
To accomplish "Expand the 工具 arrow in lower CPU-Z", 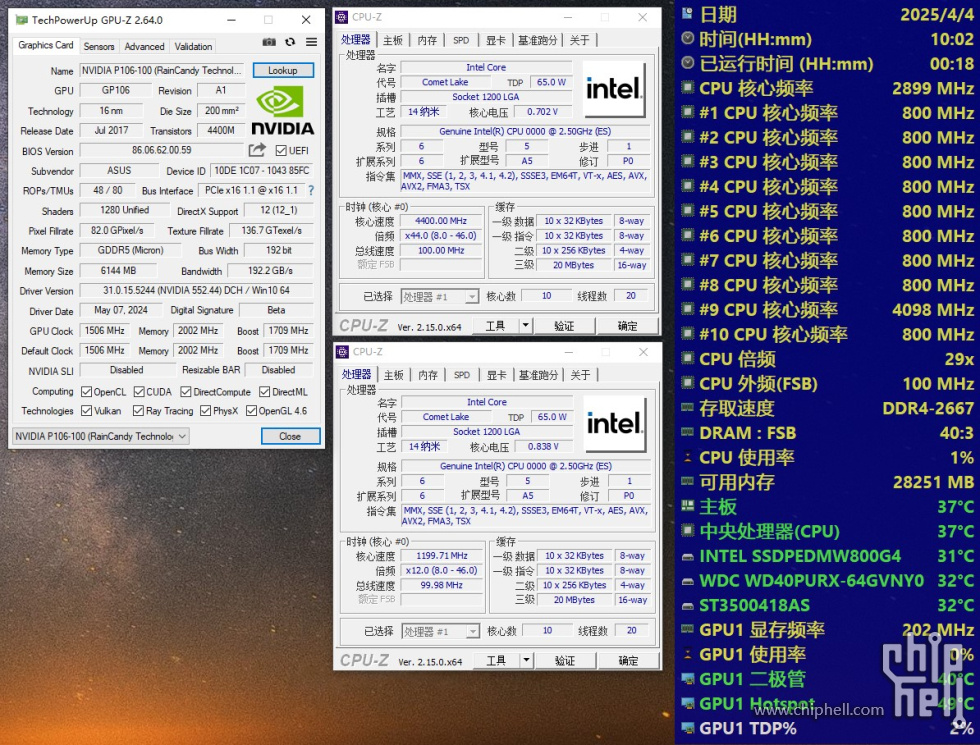I will coord(526,660).
